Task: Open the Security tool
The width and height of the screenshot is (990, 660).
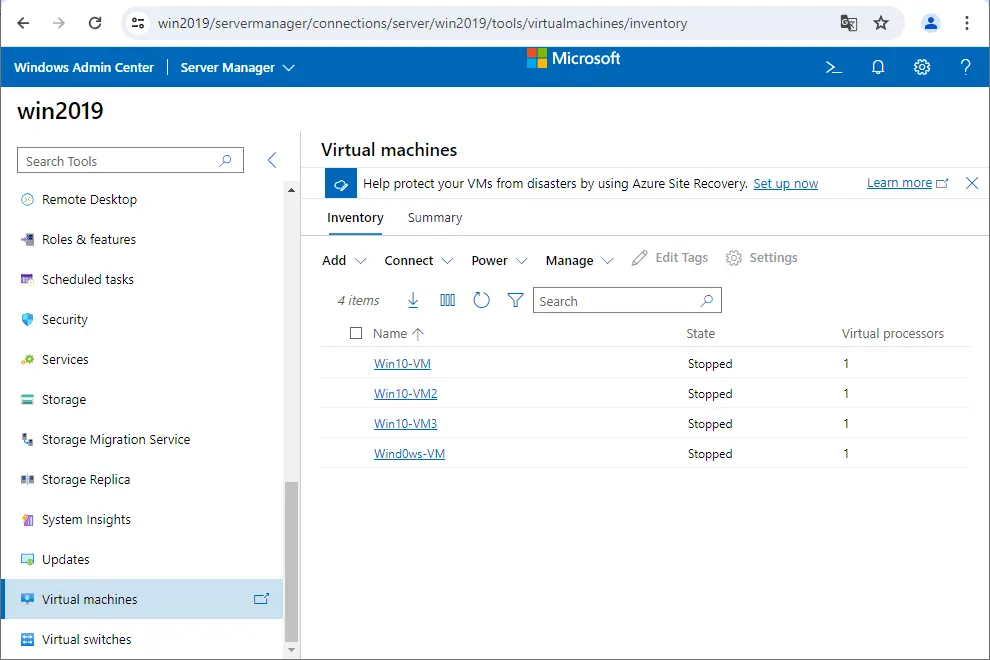Action: (x=143, y=320)
